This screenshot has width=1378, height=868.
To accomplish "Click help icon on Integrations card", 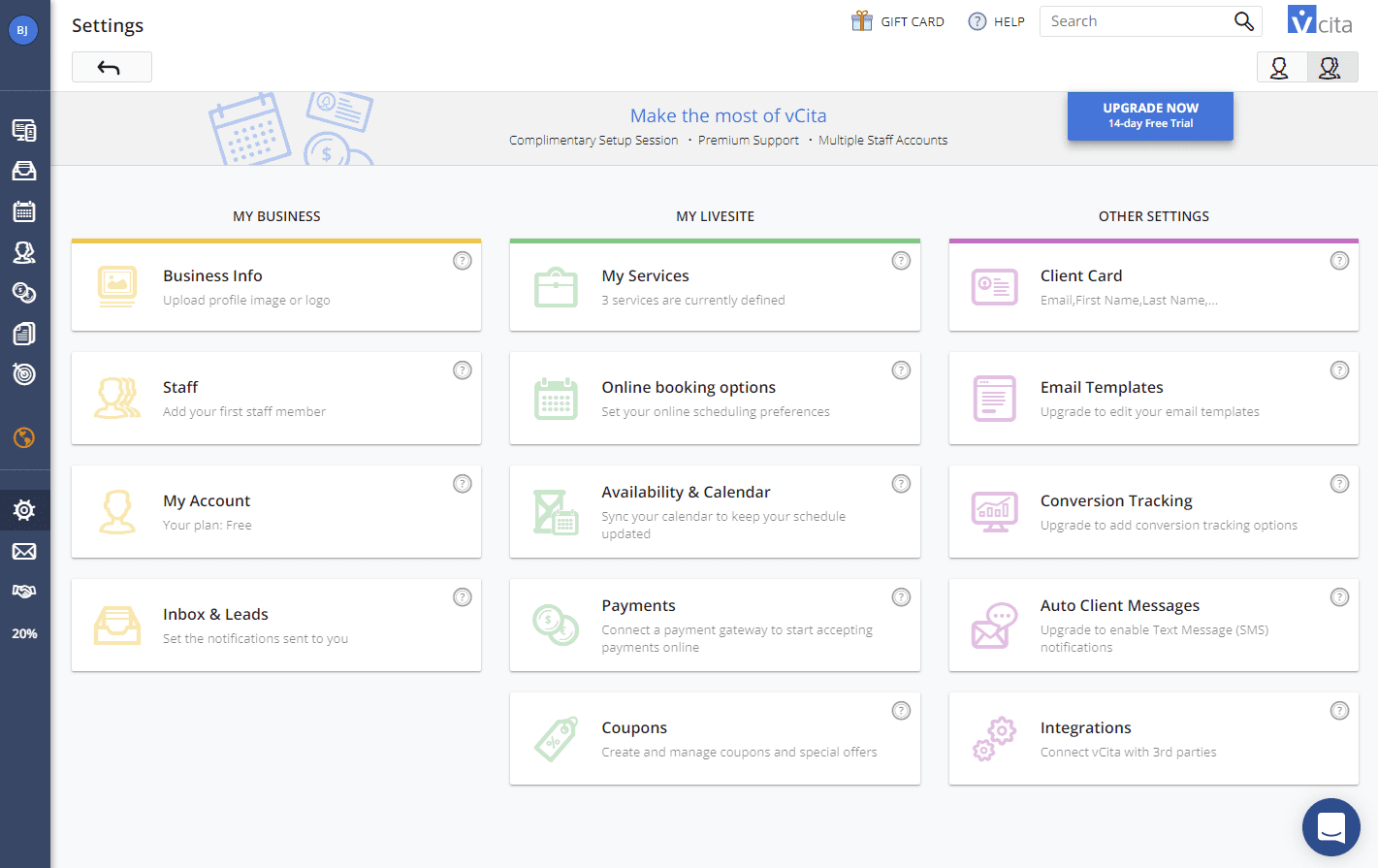I will click(x=1339, y=711).
